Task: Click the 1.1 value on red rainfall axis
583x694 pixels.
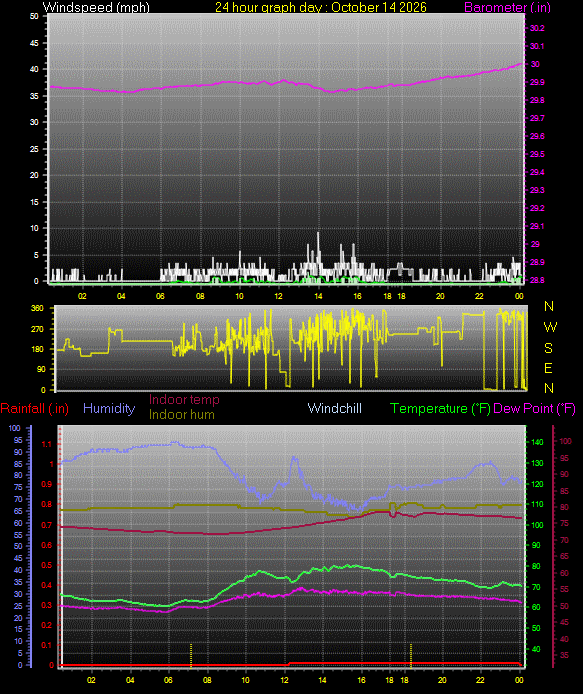Action: [46, 444]
